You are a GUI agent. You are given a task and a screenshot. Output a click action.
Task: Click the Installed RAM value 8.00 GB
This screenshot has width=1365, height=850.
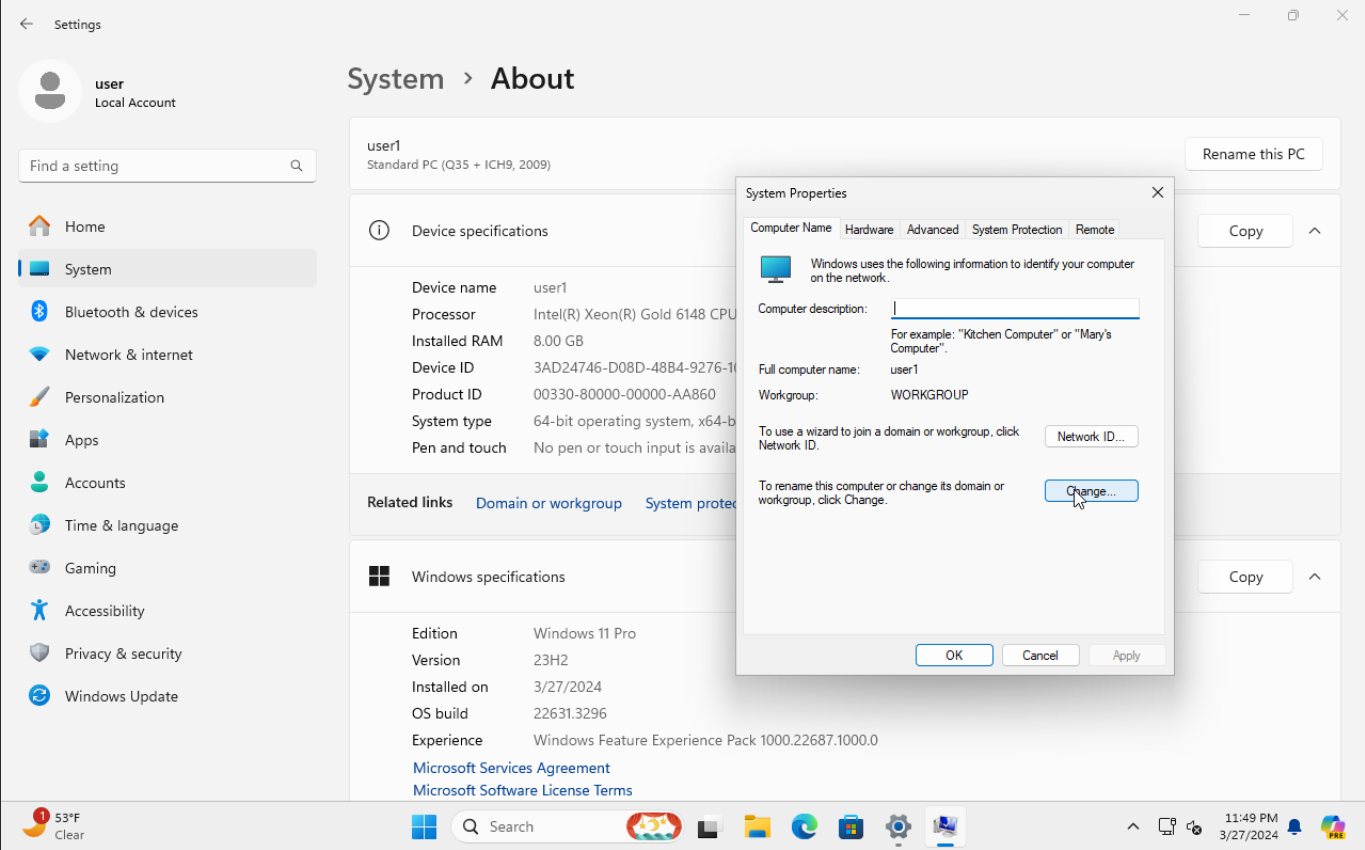pos(558,341)
